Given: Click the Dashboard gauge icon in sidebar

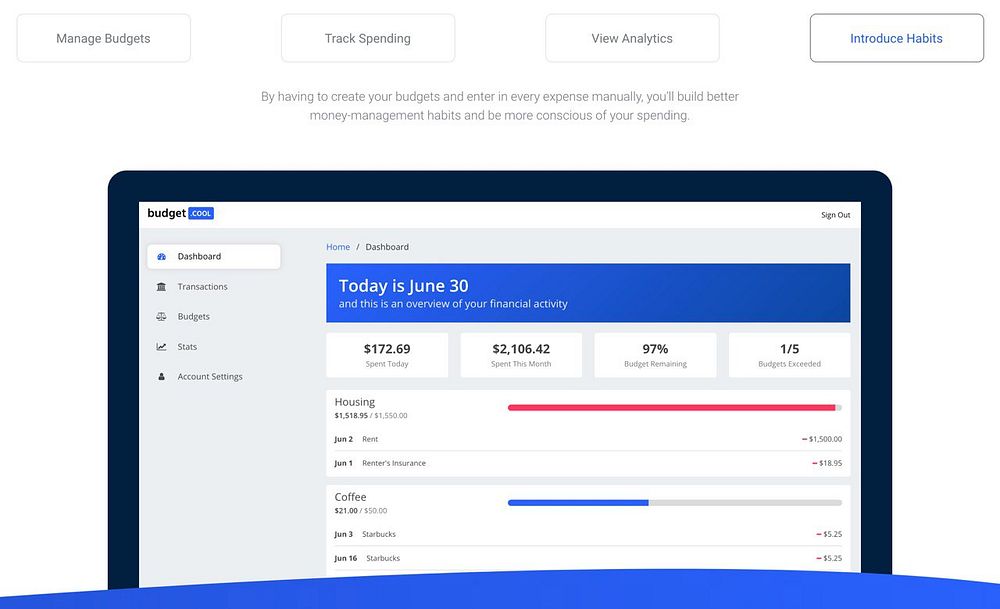Looking at the screenshot, I should 161,256.
